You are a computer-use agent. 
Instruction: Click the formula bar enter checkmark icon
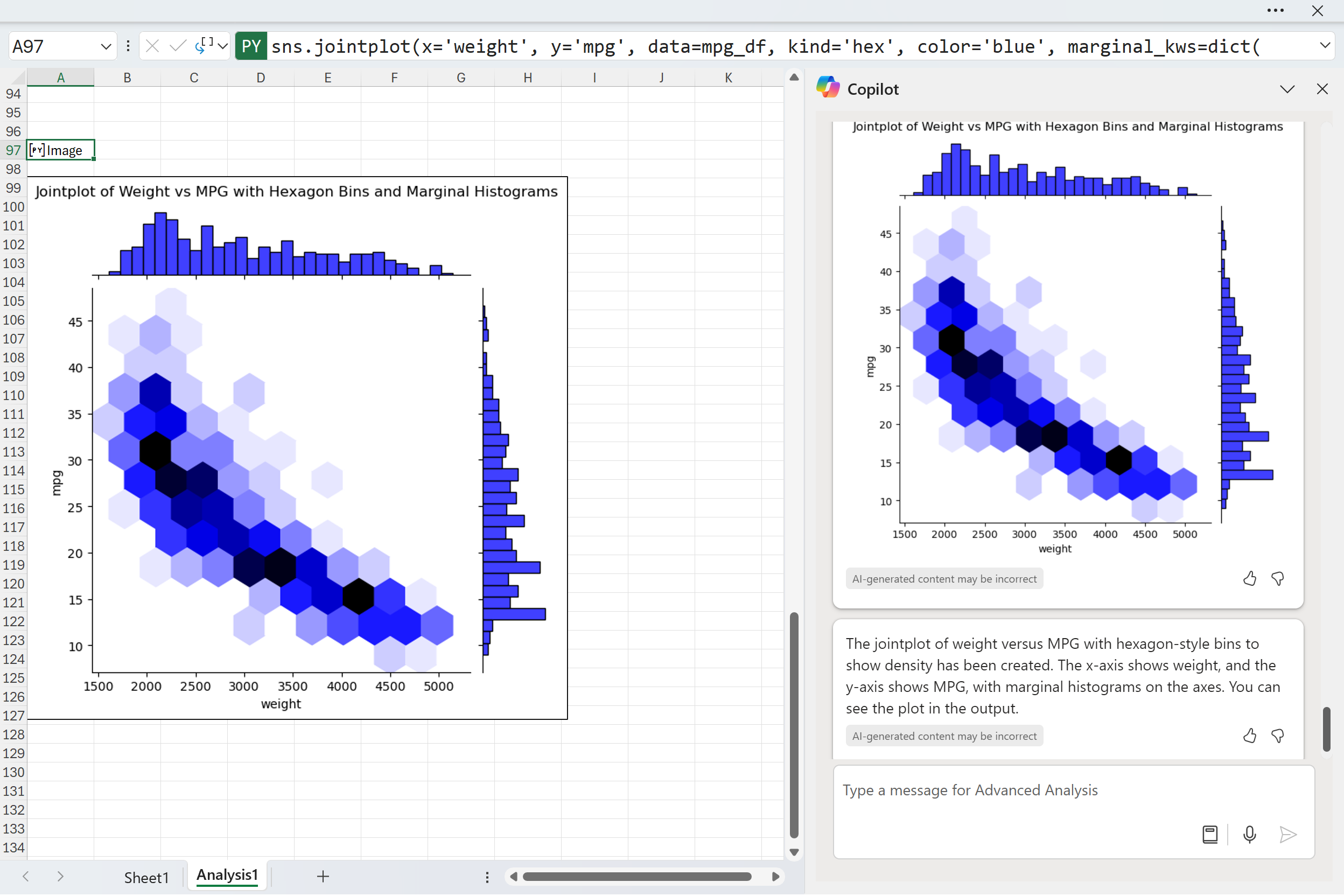point(178,46)
